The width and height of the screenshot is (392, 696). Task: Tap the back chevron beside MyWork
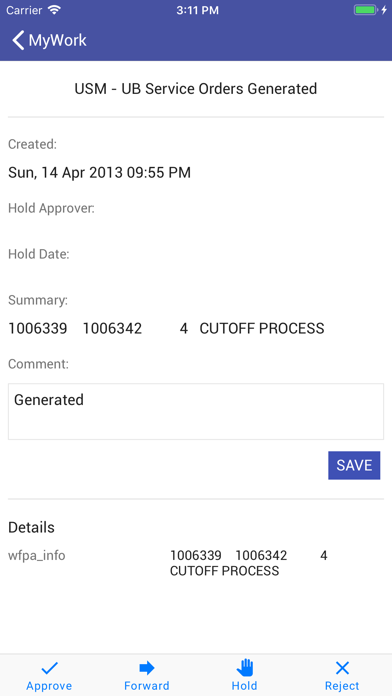[x=18, y=40]
